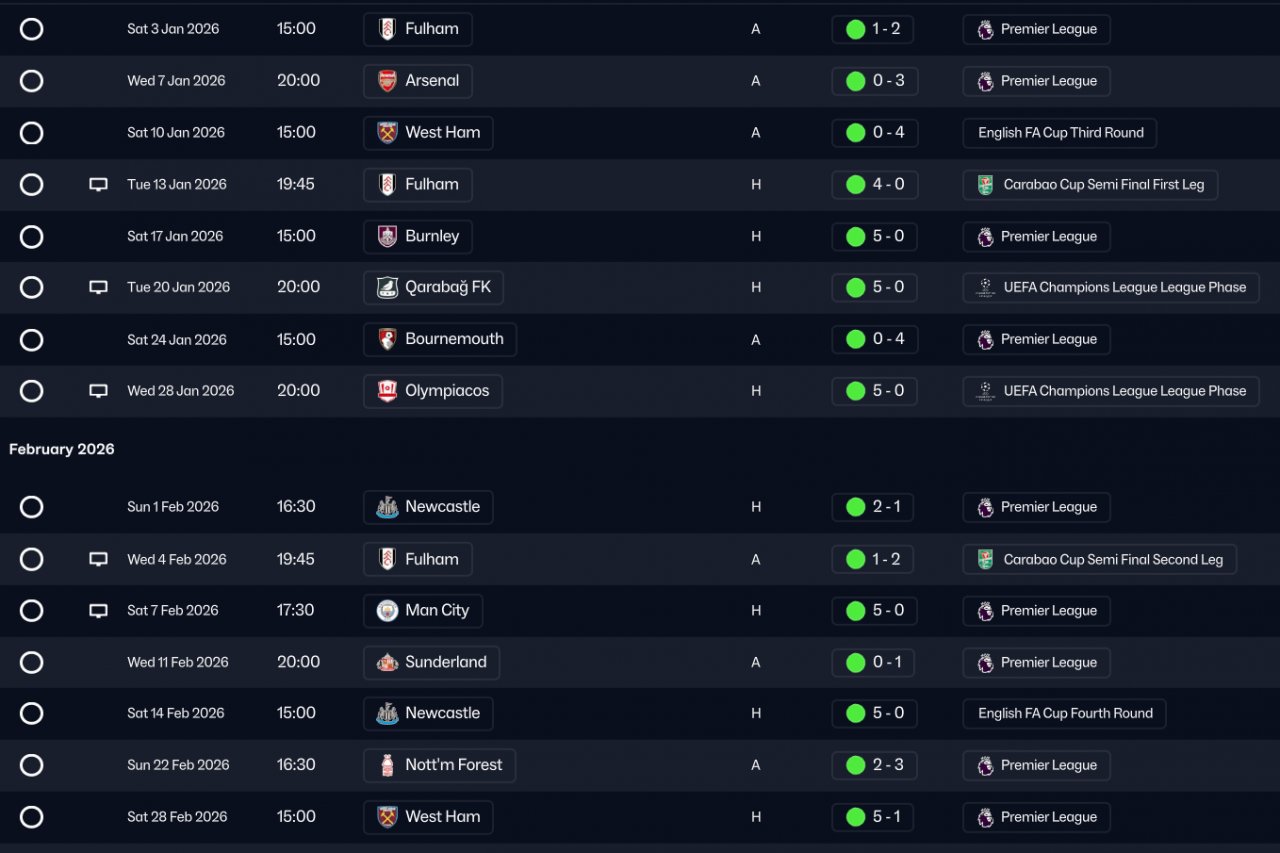Click the Arsenal club crest icon
The width and height of the screenshot is (1280, 853).
click(387, 81)
